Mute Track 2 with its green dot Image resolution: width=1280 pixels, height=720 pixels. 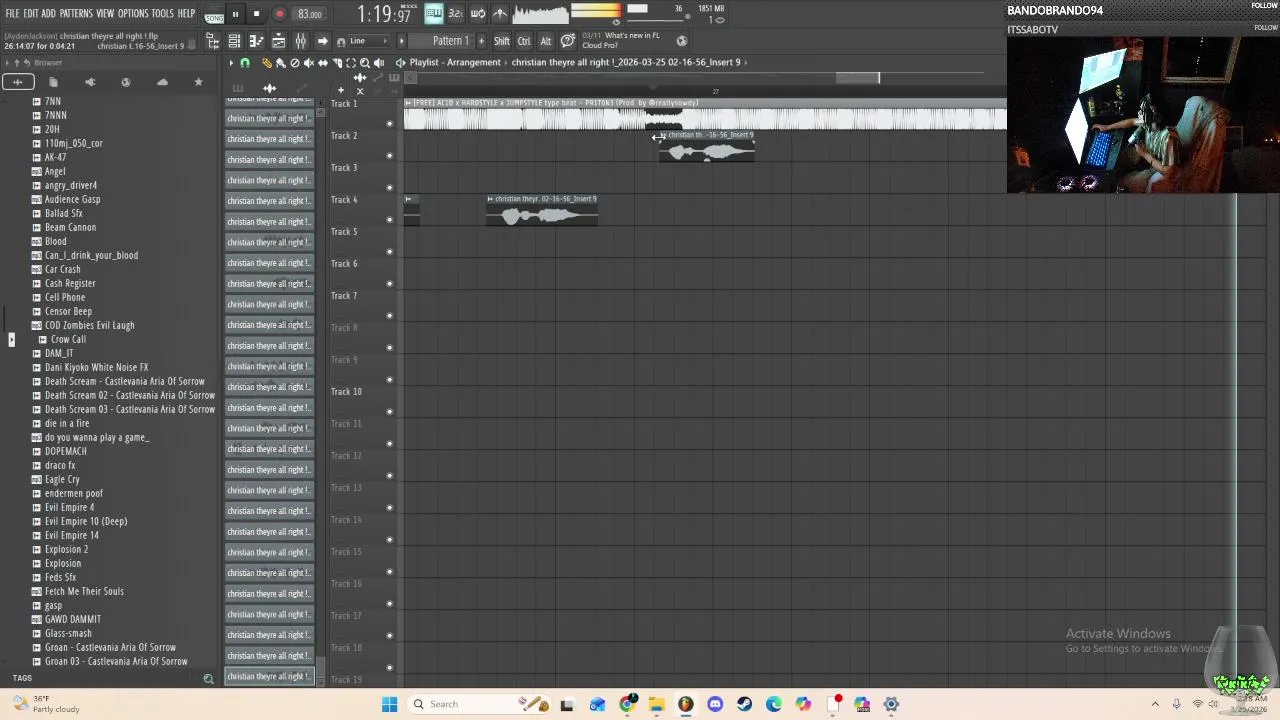(x=390, y=155)
